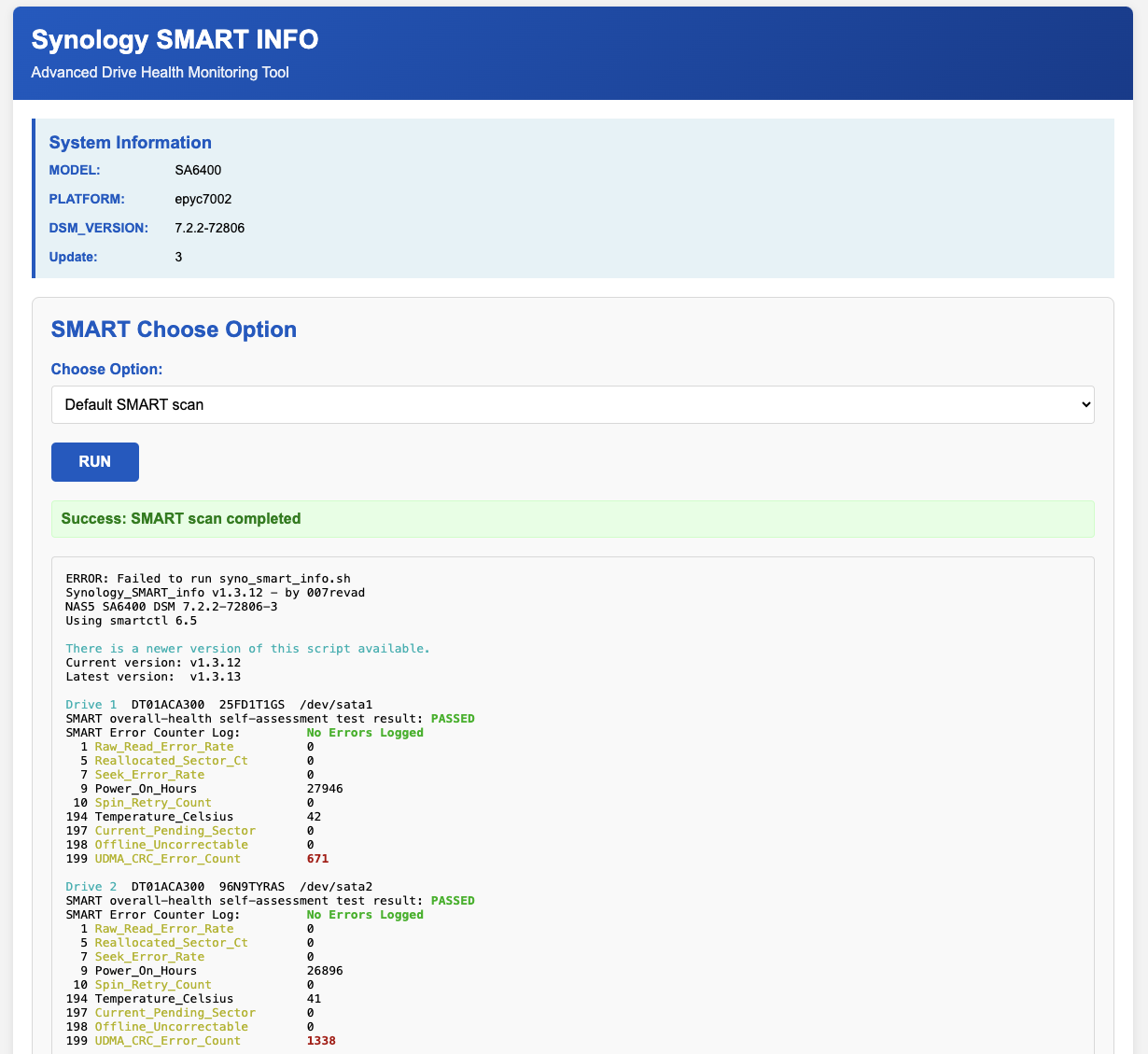Click the "Drive 1" label
The height and width of the screenshot is (1054, 1148).
[x=91, y=705]
